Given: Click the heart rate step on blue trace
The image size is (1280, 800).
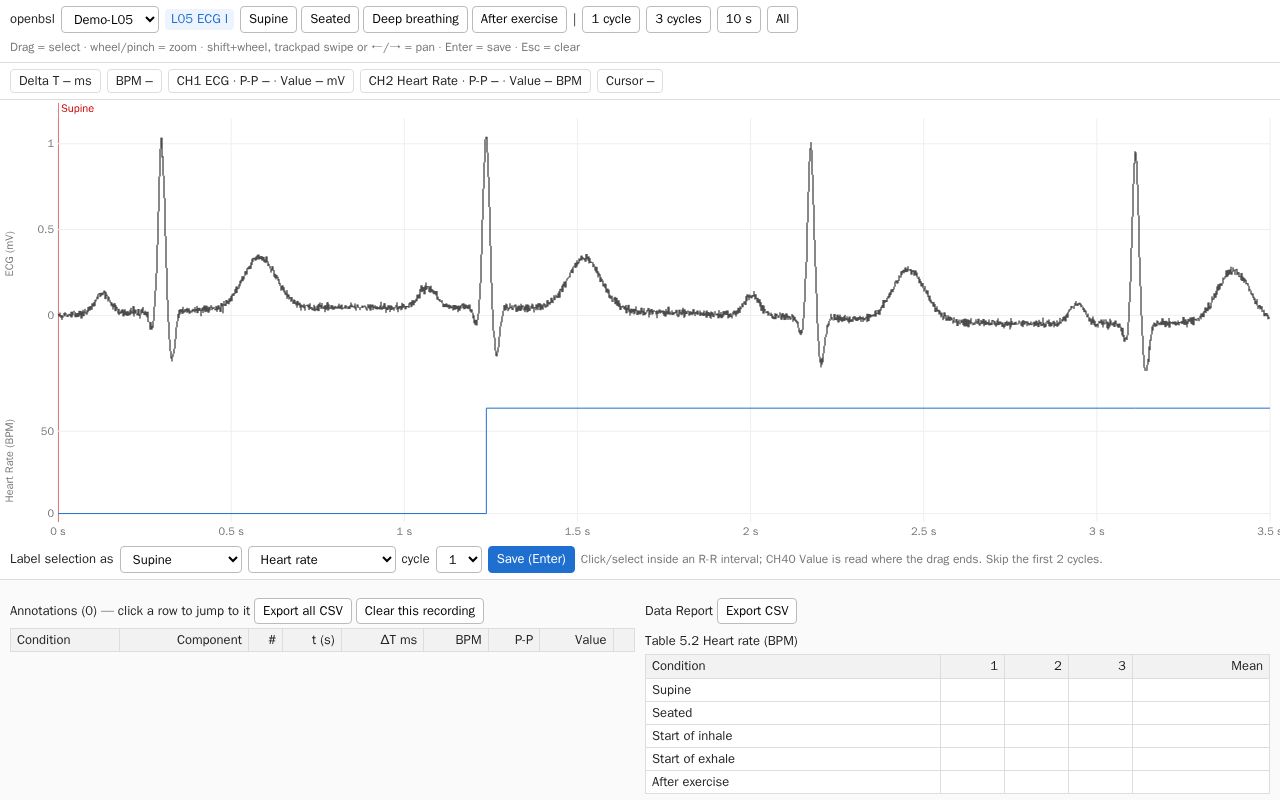Looking at the screenshot, I should point(487,460).
